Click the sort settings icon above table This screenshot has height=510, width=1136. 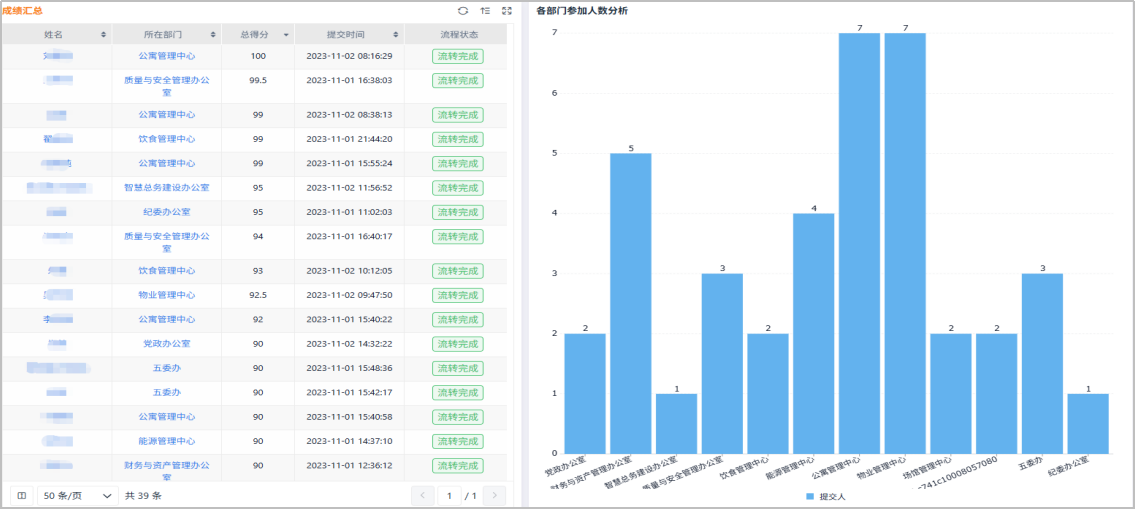coord(485,10)
